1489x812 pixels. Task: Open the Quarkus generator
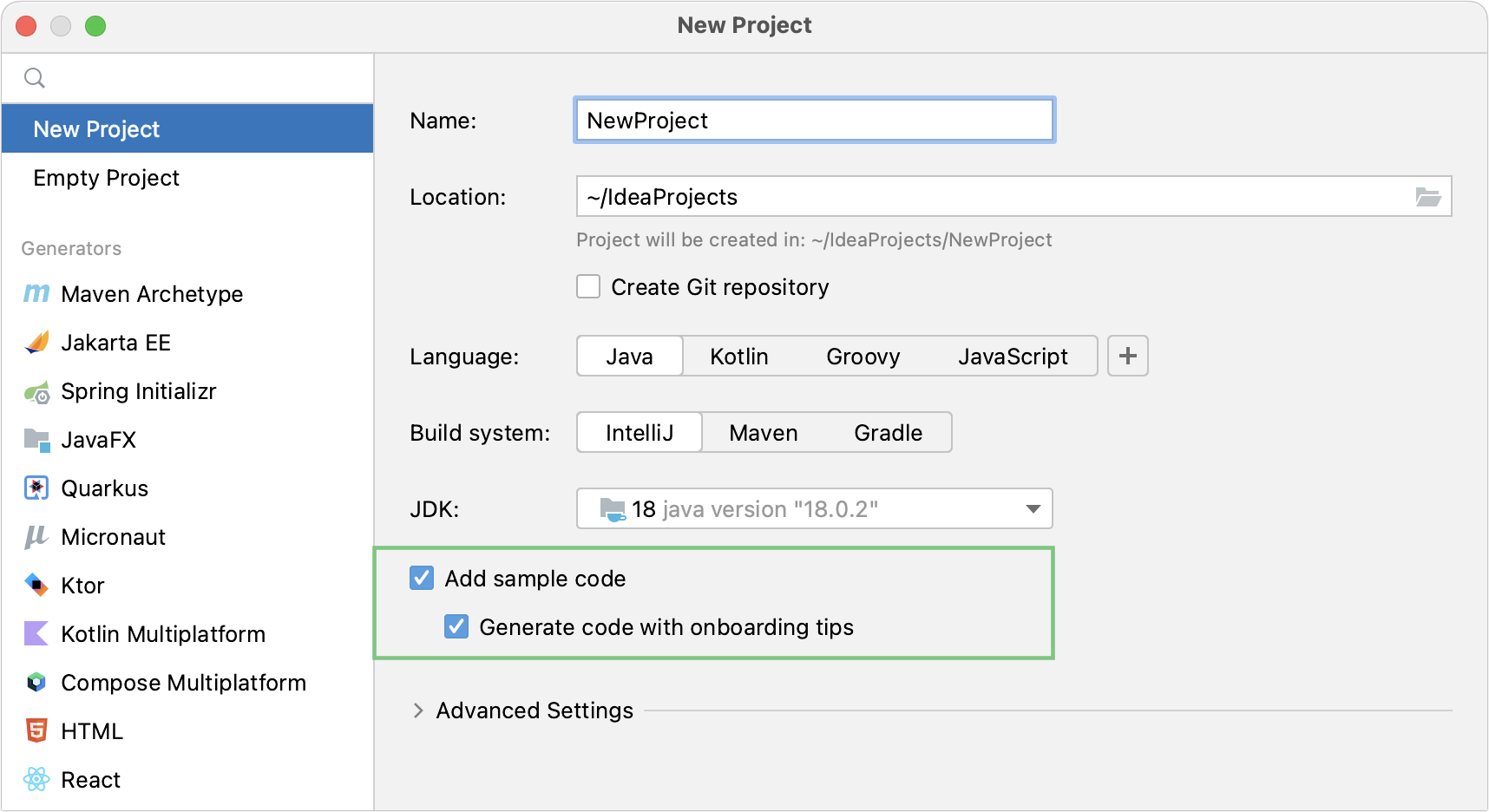pos(187,488)
